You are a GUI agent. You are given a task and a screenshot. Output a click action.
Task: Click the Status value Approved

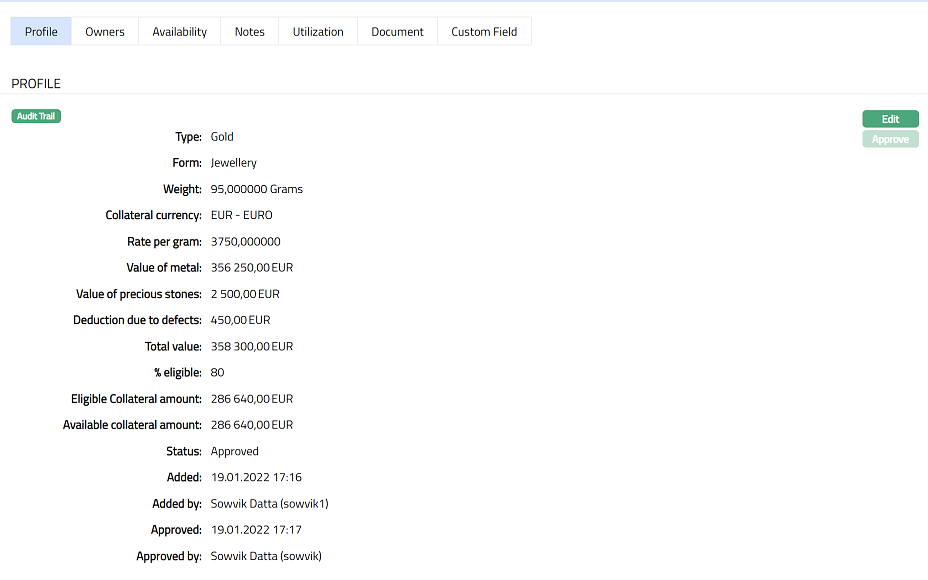[234, 451]
